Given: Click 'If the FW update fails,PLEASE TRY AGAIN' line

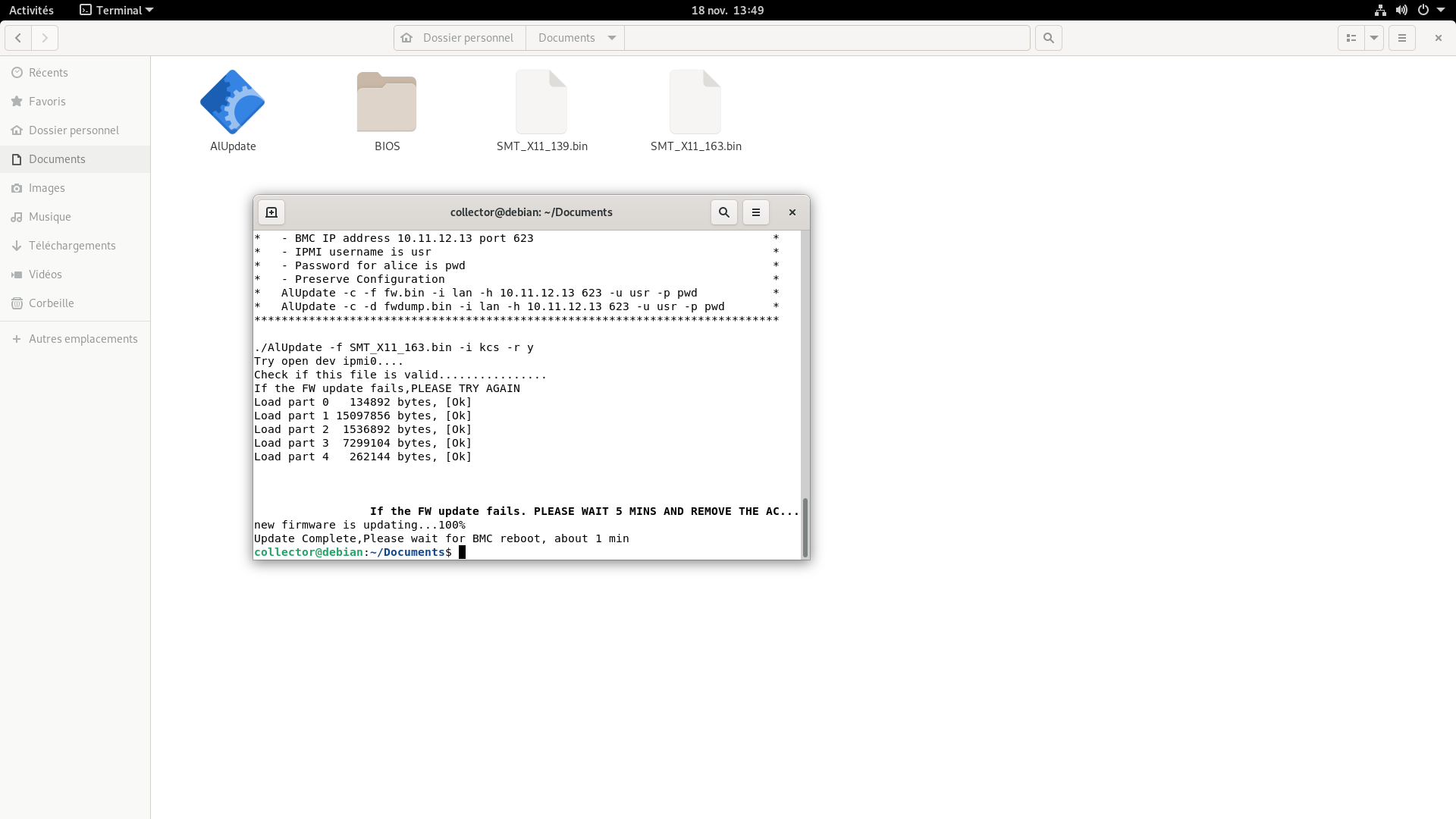Looking at the screenshot, I should tap(387, 388).
